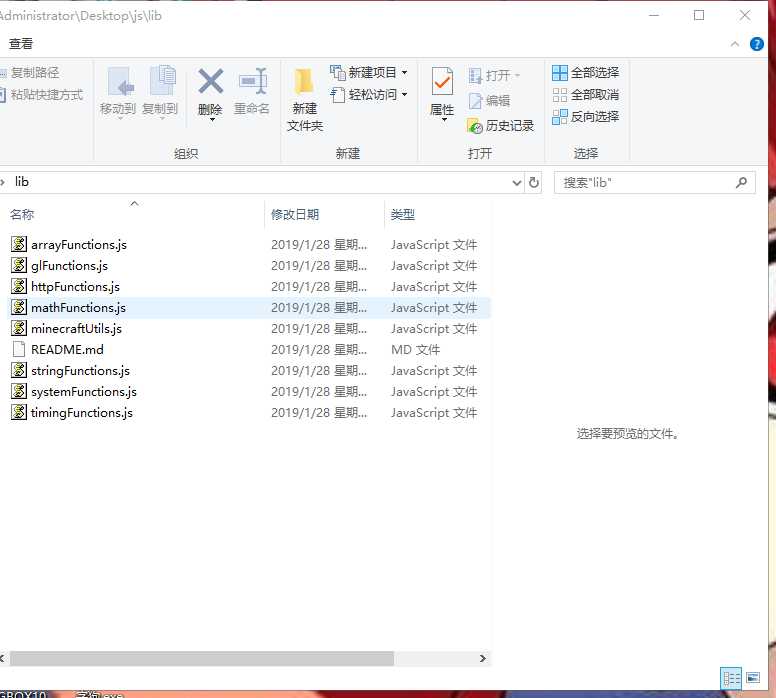Screen dimensions: 776x698
Task: Click the file name text minecraftUtils.js
Action: [76, 329]
